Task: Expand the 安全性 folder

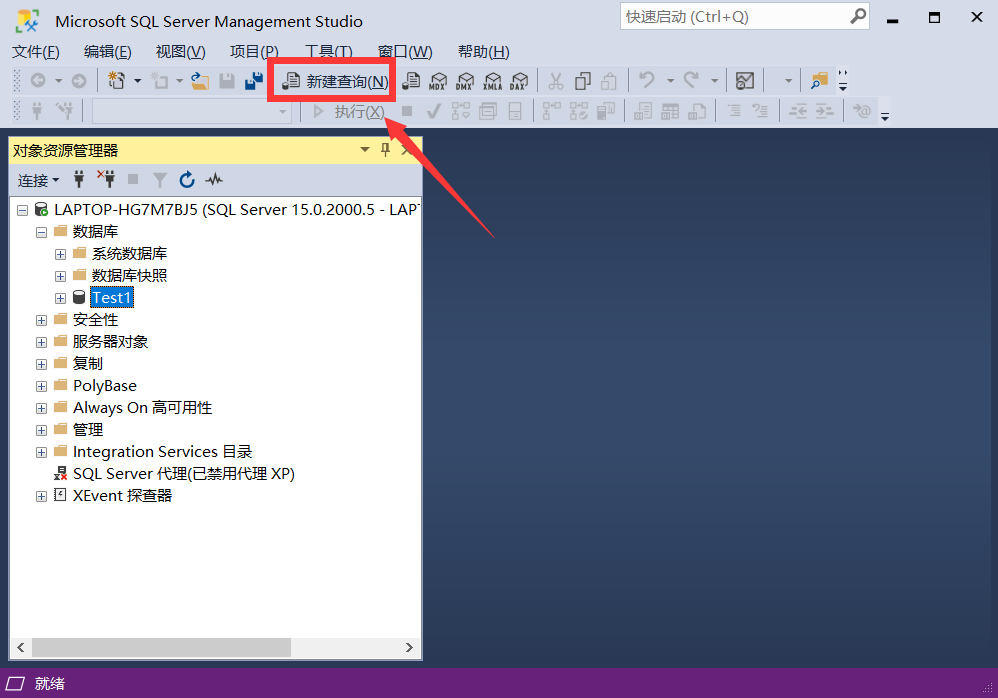Action: pos(41,321)
